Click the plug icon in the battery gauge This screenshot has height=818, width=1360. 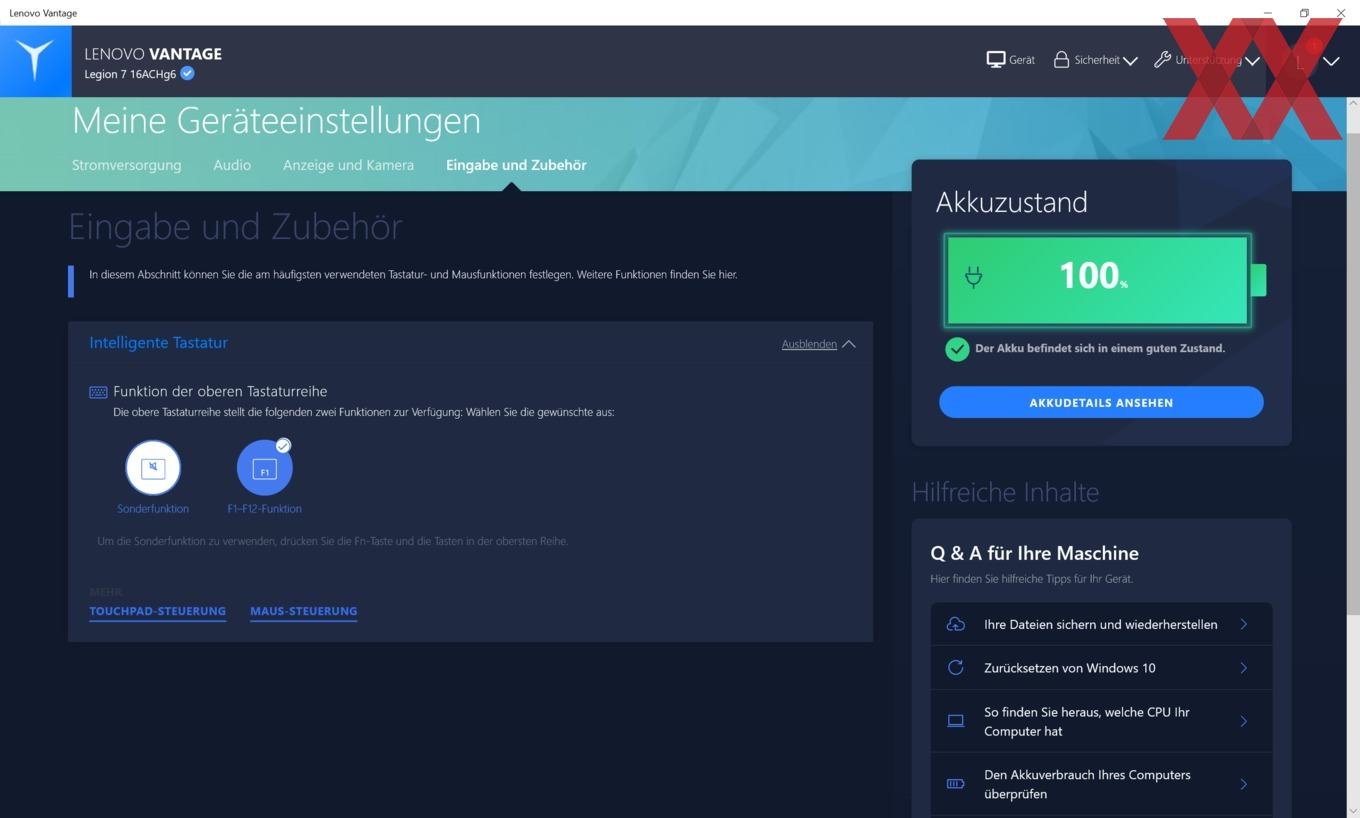[x=973, y=277]
